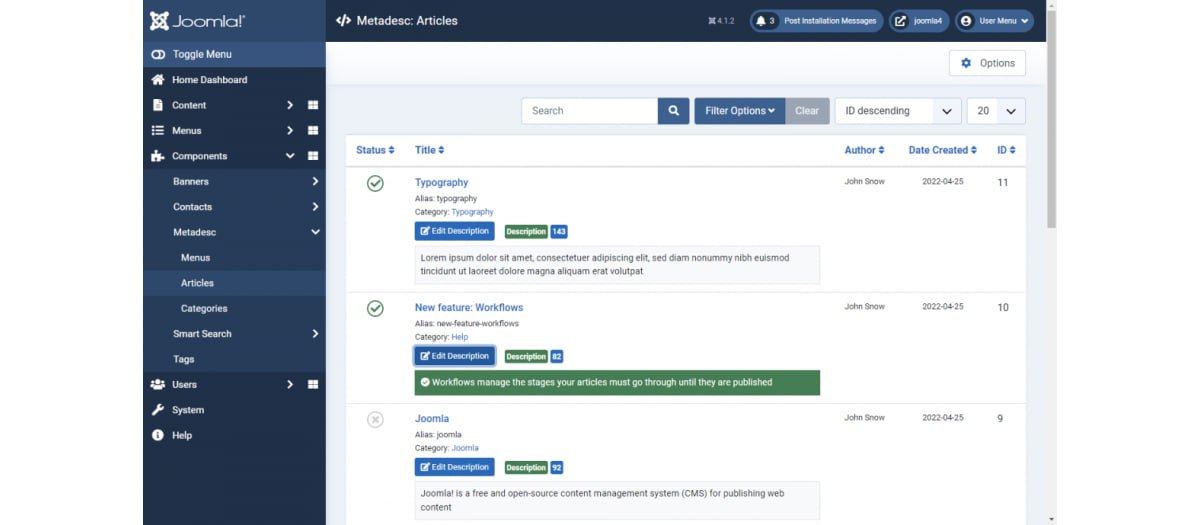This screenshot has width=1200, height=525.
Task: Click the magnifier search button
Action: pyautogui.click(x=674, y=111)
